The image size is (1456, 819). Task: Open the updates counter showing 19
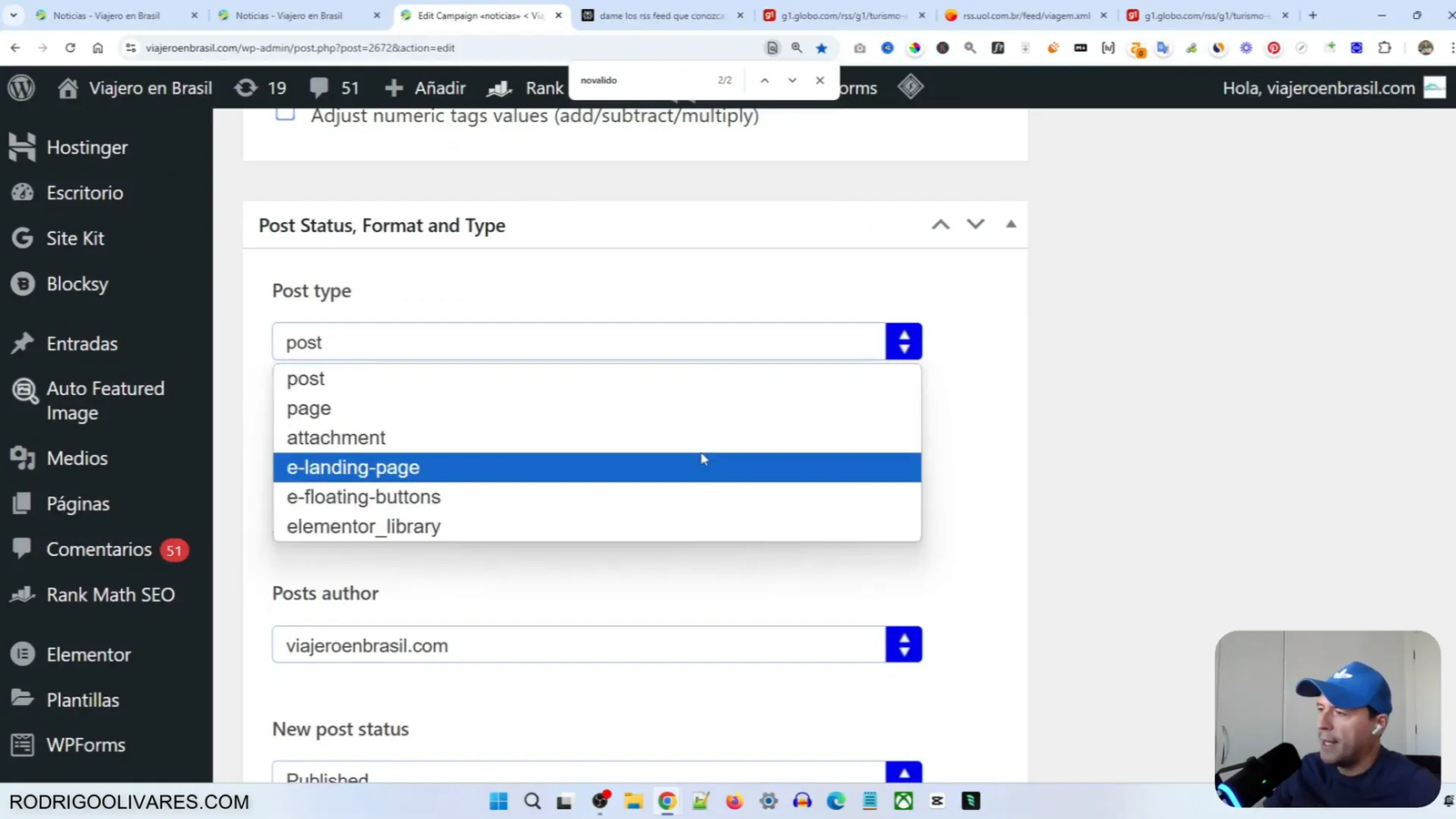click(259, 87)
